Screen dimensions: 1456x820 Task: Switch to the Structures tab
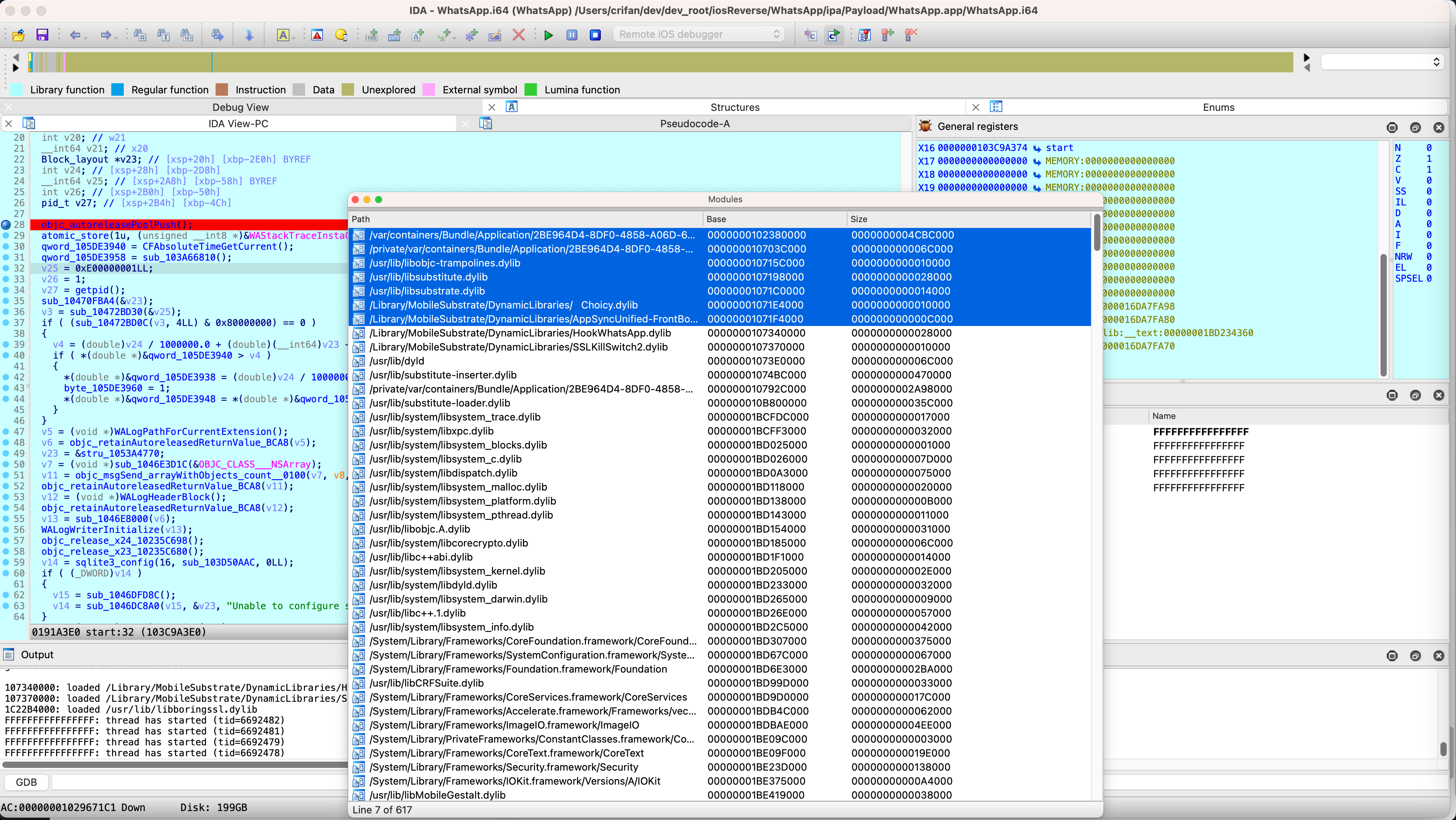tap(735, 107)
